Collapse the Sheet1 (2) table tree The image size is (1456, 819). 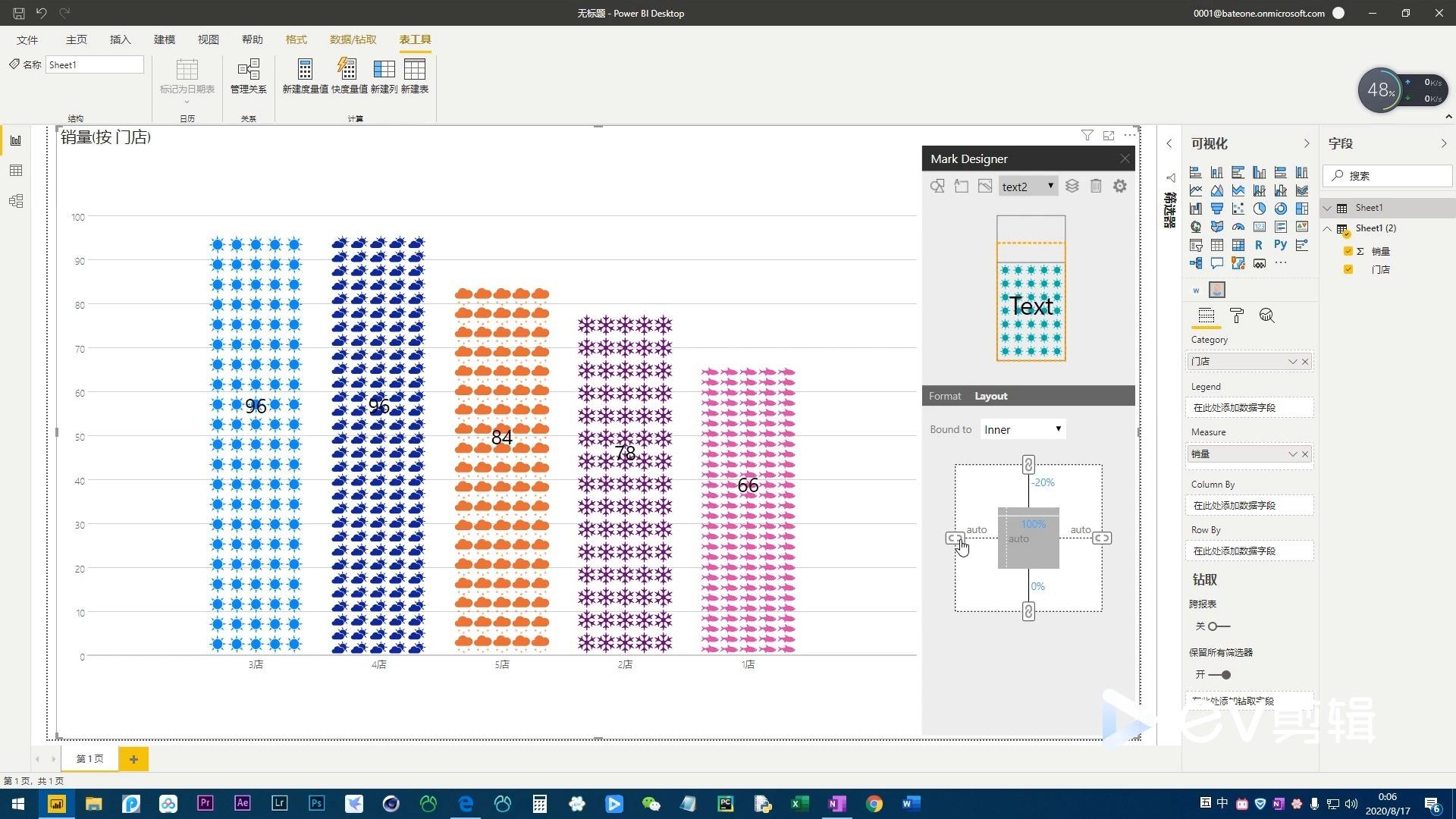tap(1327, 228)
